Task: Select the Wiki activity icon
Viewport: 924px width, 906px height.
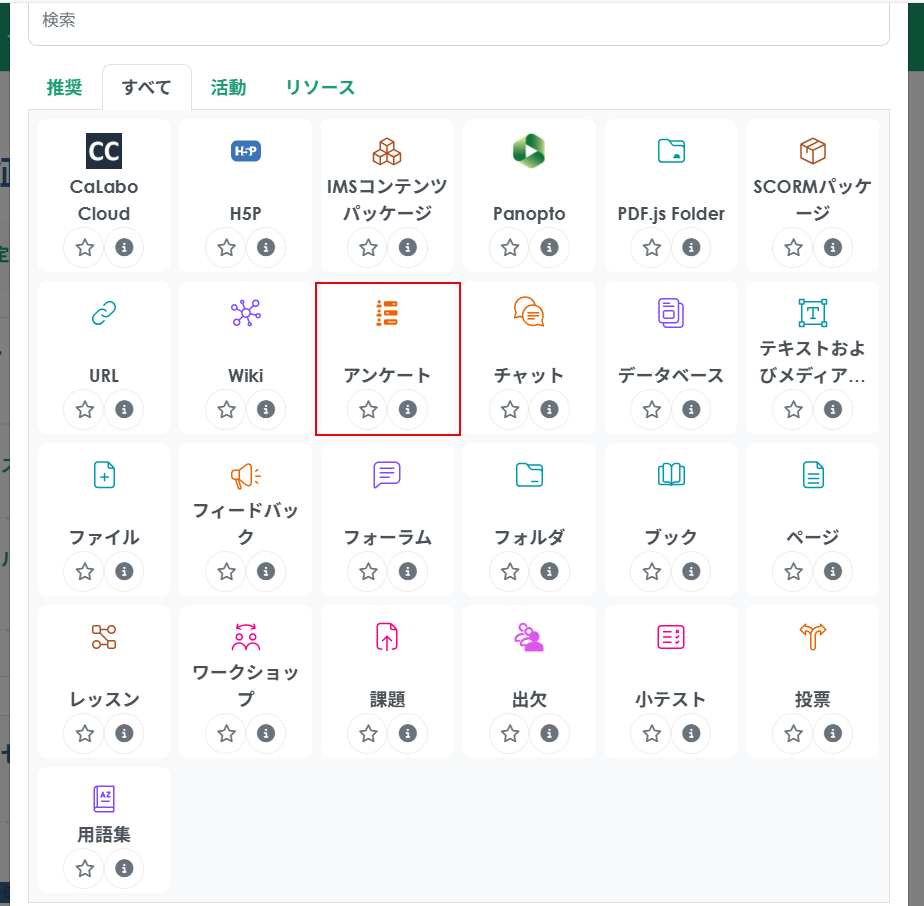Action: 246,313
